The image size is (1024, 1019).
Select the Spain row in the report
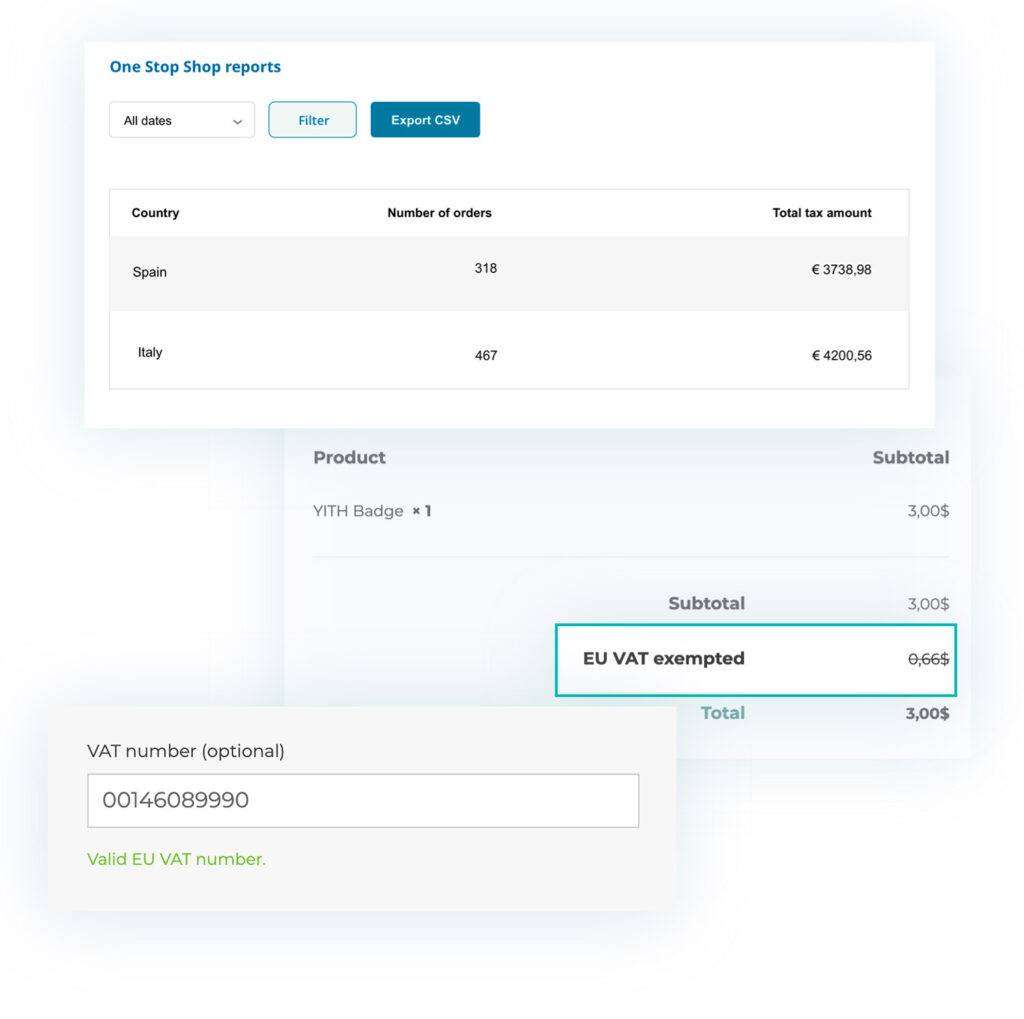(x=149, y=272)
